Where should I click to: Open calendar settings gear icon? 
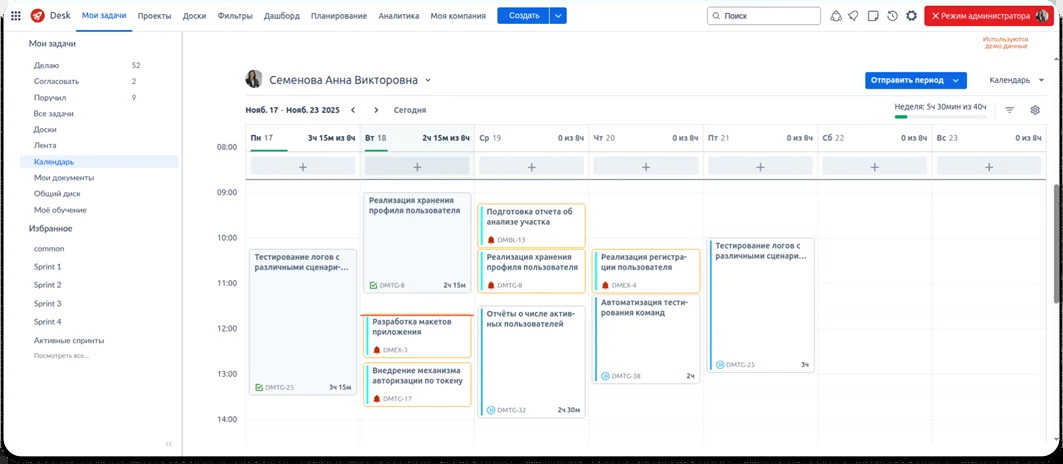pyautogui.click(x=1035, y=110)
